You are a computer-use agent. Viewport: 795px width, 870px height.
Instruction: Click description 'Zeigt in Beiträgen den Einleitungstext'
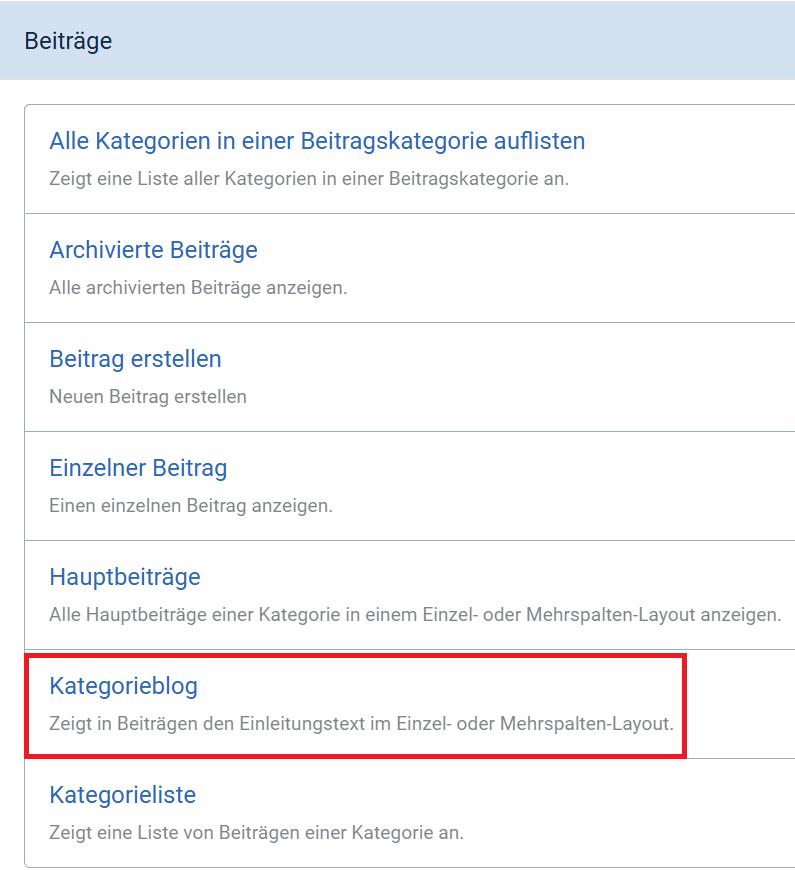361,723
